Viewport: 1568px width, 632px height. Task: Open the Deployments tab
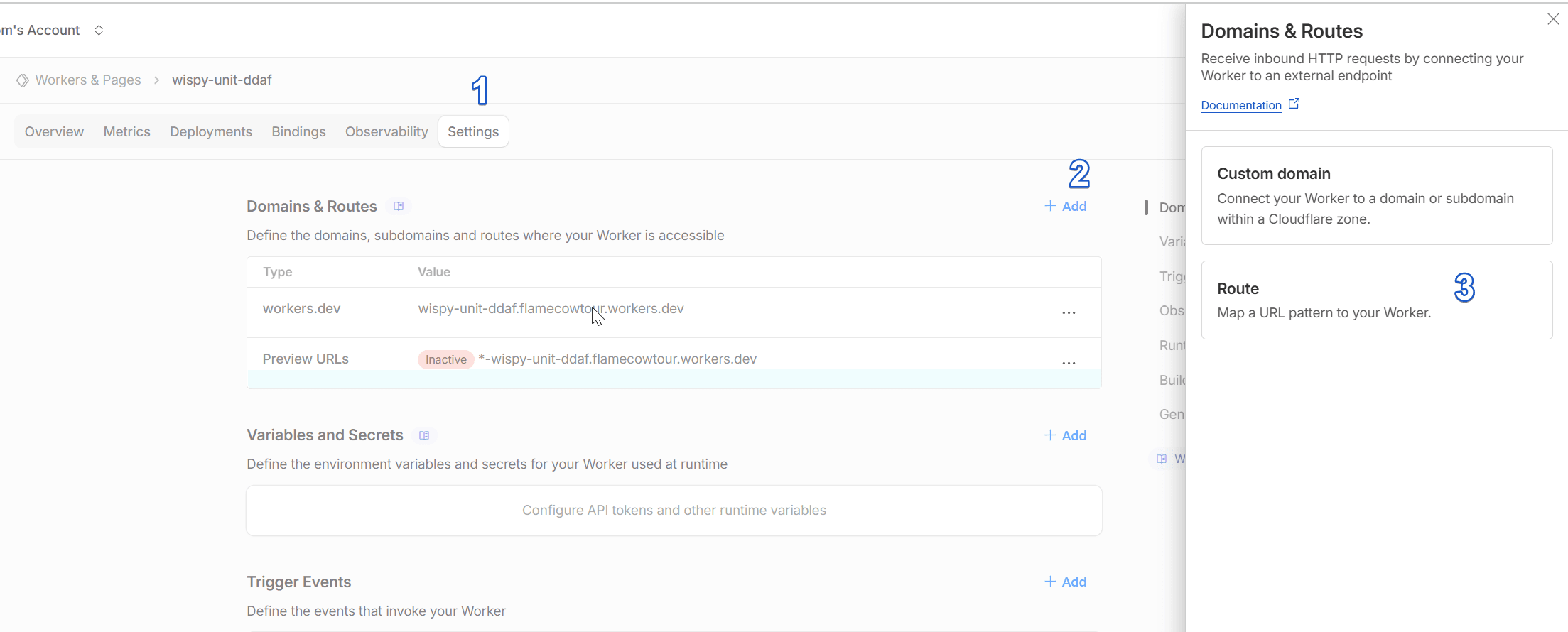(x=210, y=131)
